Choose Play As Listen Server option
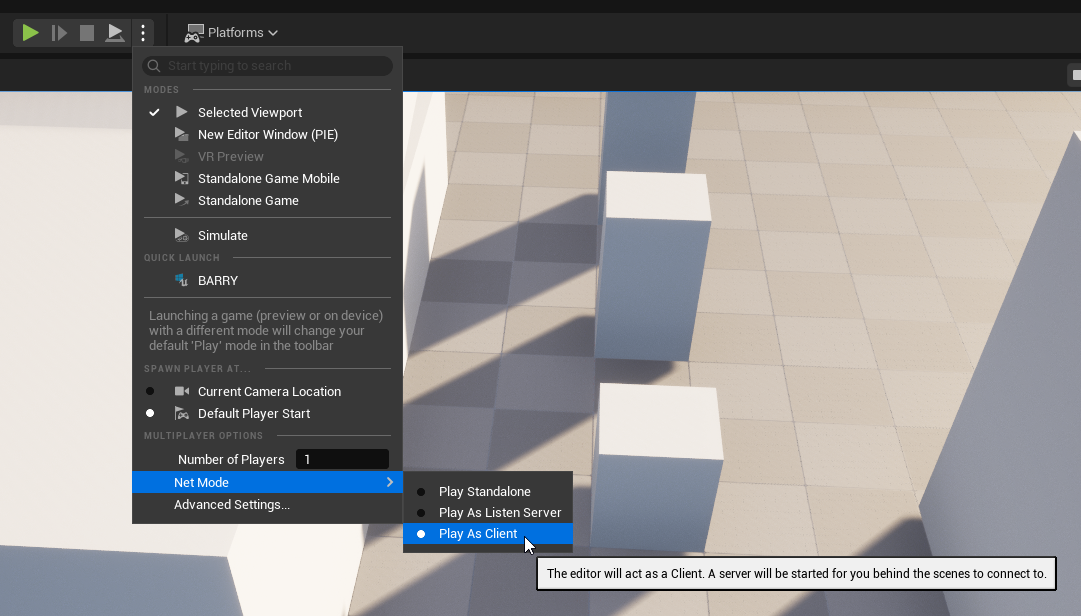Viewport: 1081px width, 616px height. [499, 513]
